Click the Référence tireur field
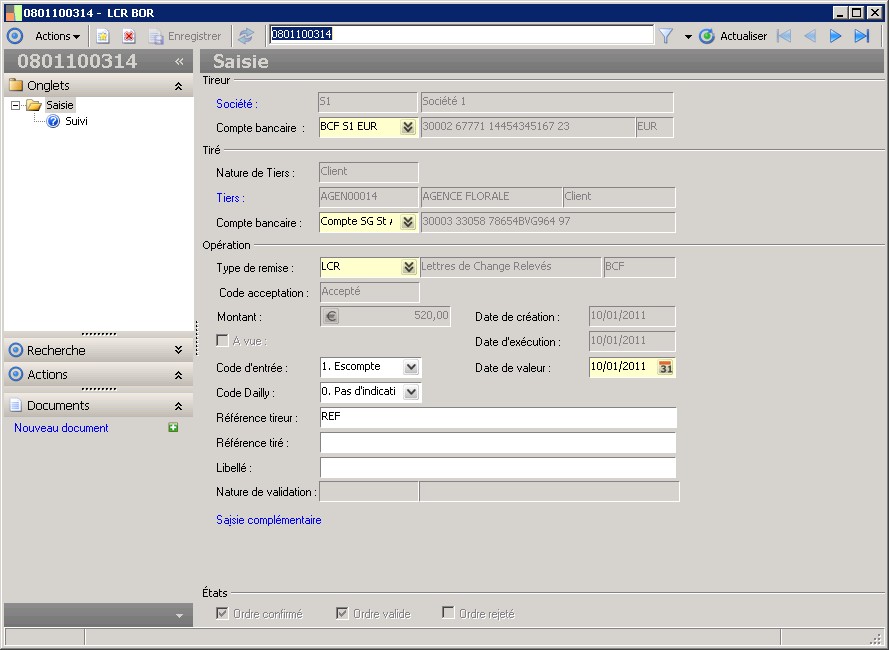Screen dimensions: 889x650 coord(498,417)
